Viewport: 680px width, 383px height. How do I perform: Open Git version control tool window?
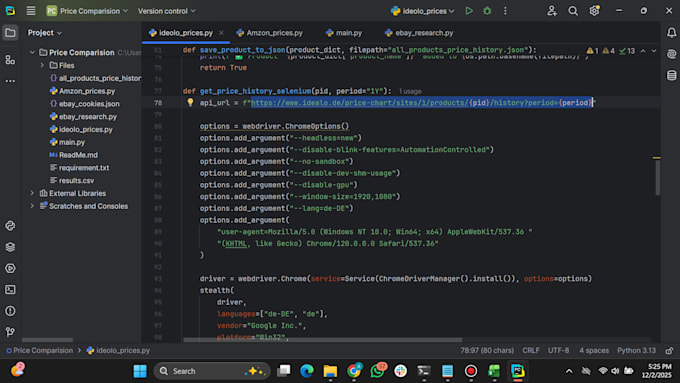coord(10,332)
